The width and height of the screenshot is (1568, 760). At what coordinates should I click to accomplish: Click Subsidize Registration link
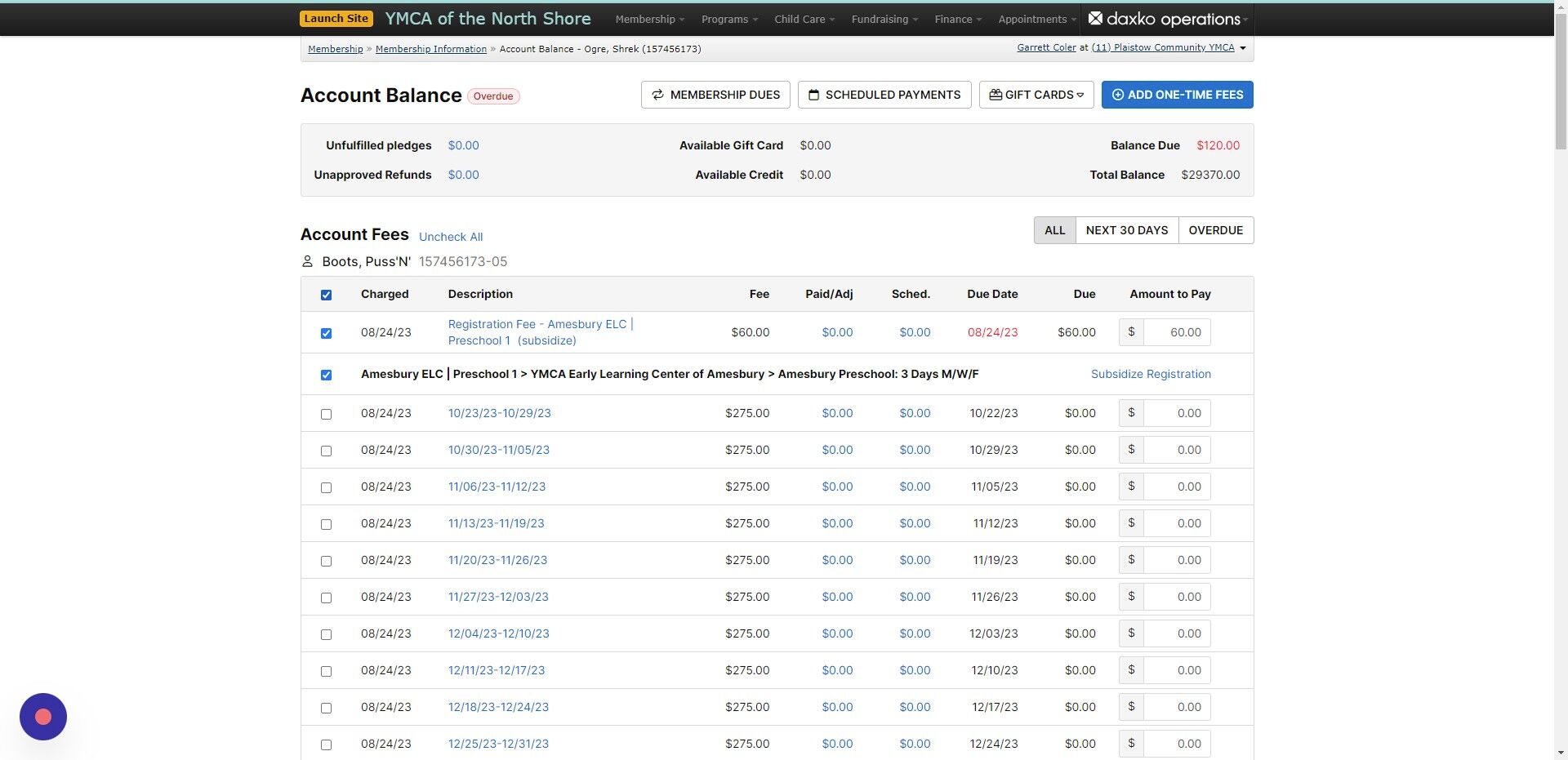[1151, 374]
